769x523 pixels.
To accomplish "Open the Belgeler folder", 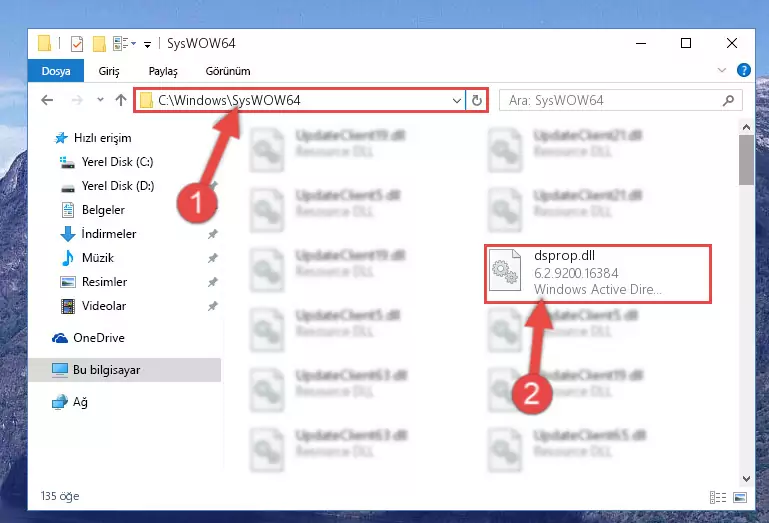I will point(103,210).
